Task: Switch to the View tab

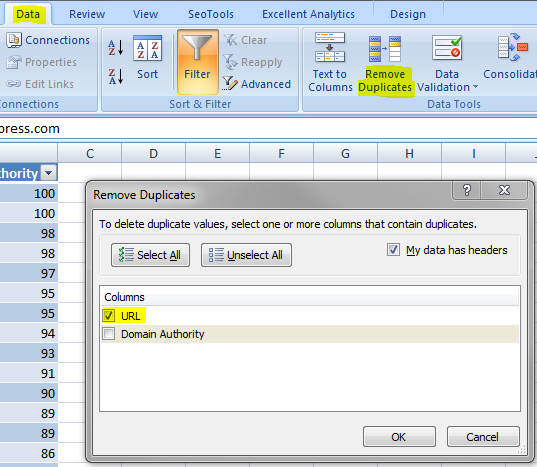Action: 145,14
